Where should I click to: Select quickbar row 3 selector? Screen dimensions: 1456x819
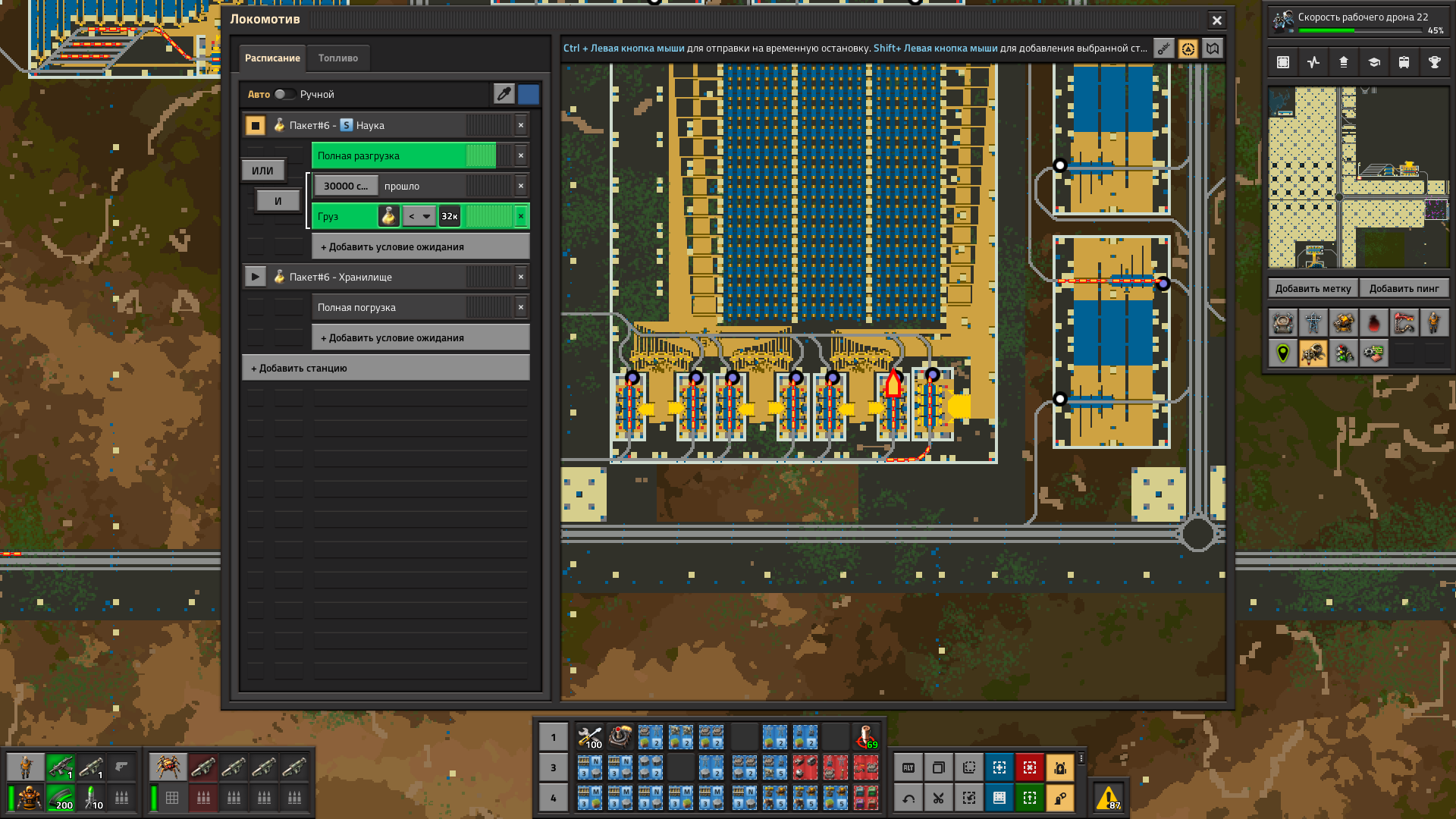click(x=553, y=767)
